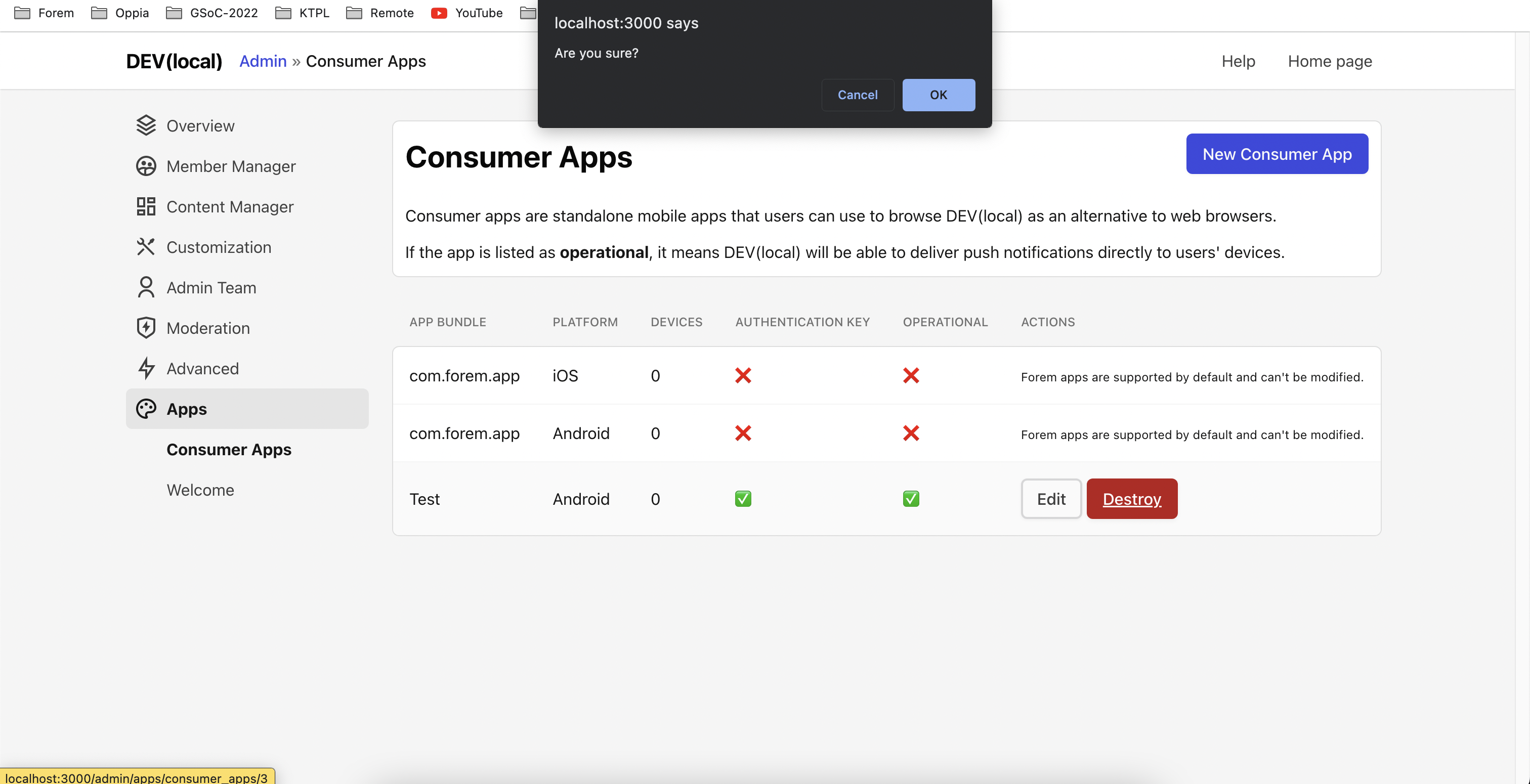Open Moderation via the shield icon

click(146, 328)
